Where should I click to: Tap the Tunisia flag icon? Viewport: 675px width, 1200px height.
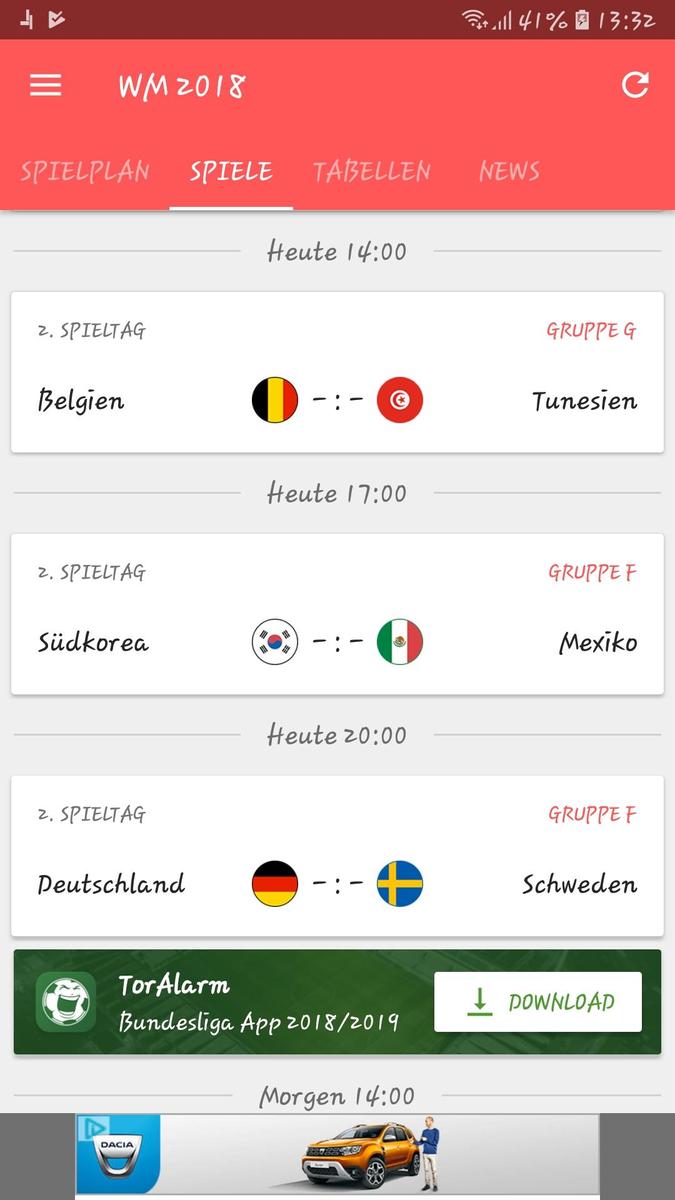click(400, 401)
